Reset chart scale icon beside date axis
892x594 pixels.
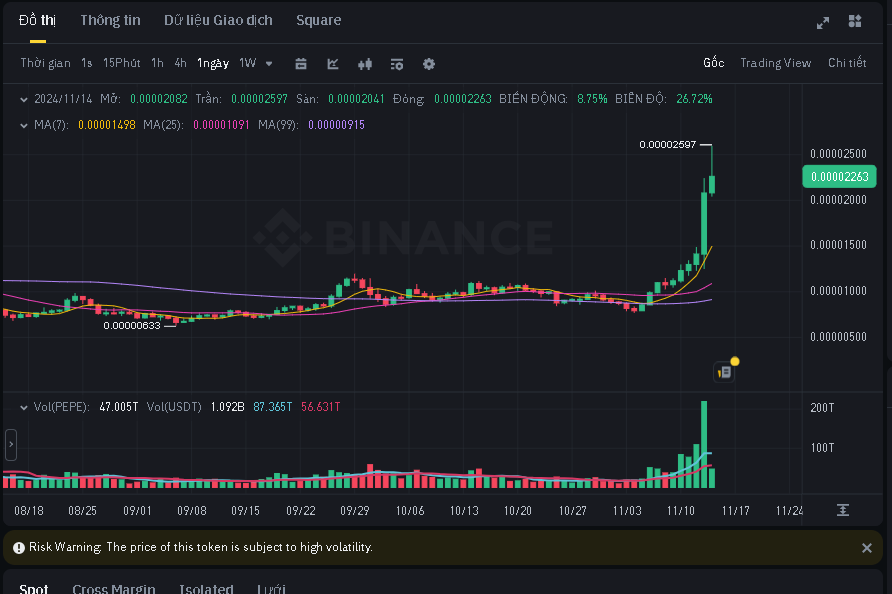pos(843,510)
